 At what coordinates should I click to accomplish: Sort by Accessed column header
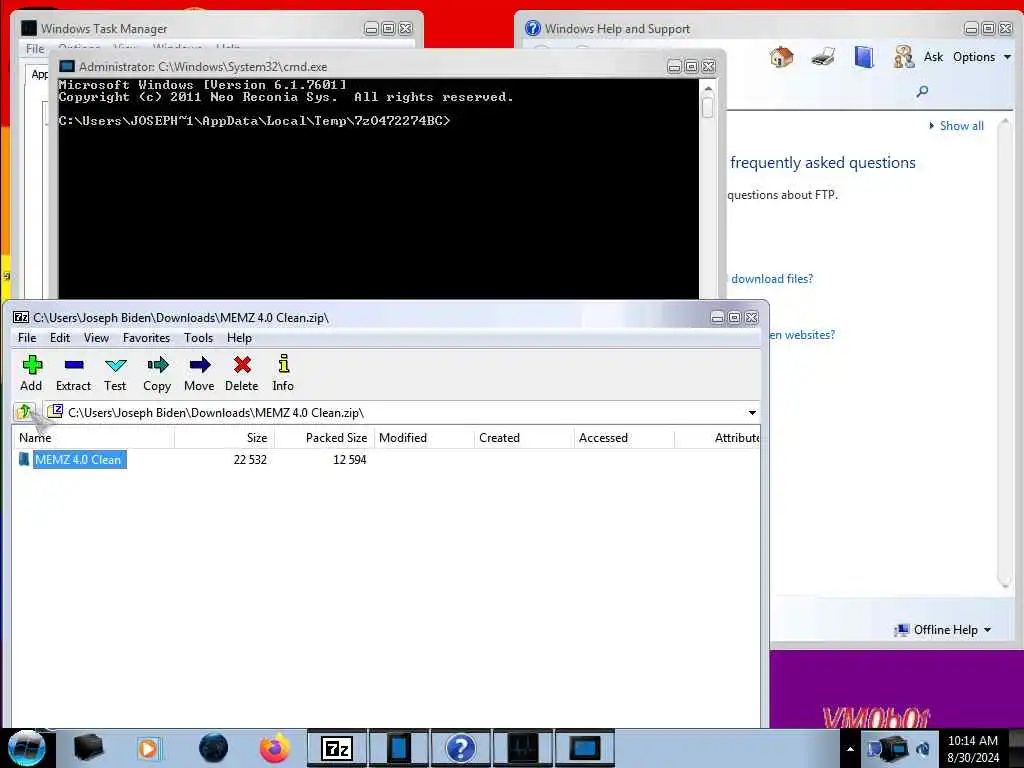point(624,438)
